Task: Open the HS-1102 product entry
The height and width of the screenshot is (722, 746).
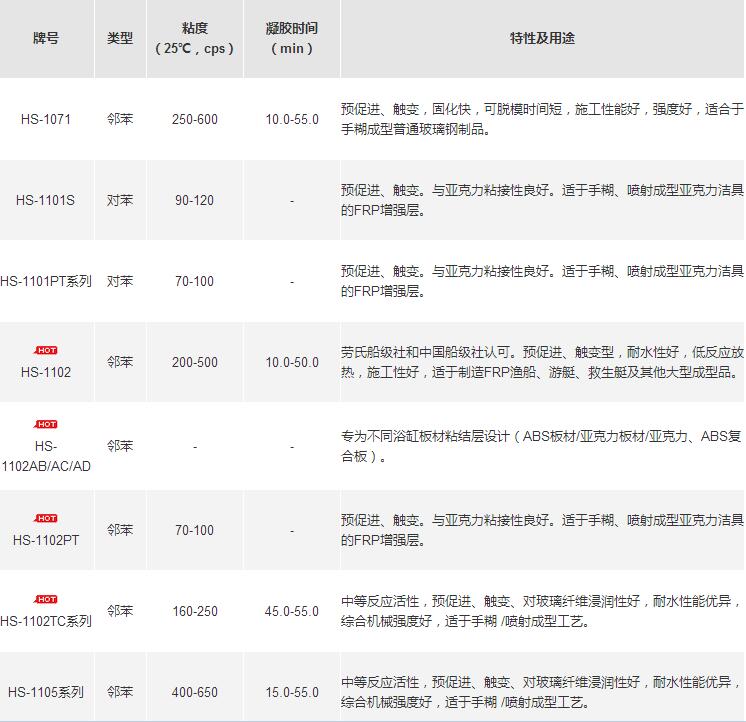Action: click(46, 372)
